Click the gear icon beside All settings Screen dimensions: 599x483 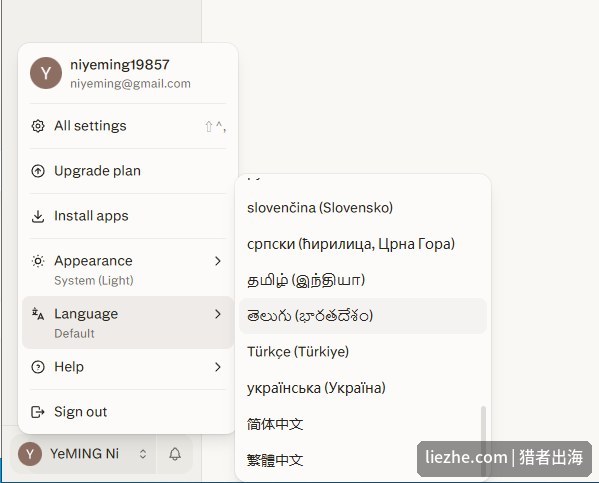pyautogui.click(x=38, y=126)
